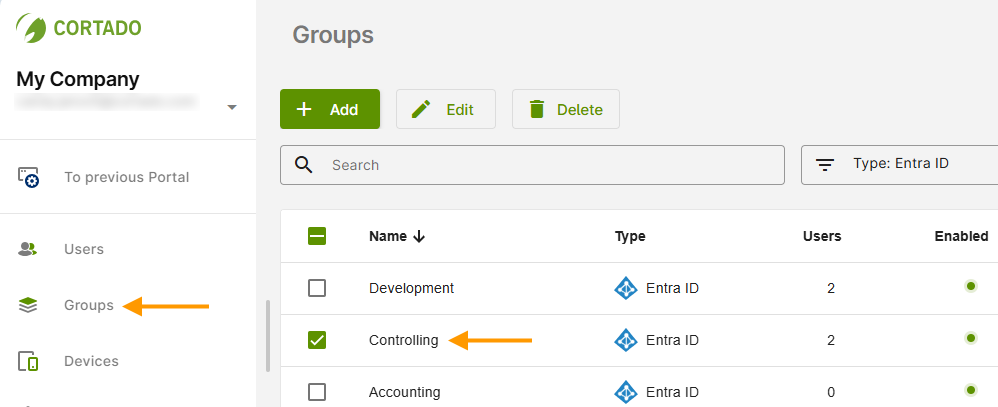Viewport: 998px width, 407px height.
Task: Click the My Company title
Action: coord(78,80)
